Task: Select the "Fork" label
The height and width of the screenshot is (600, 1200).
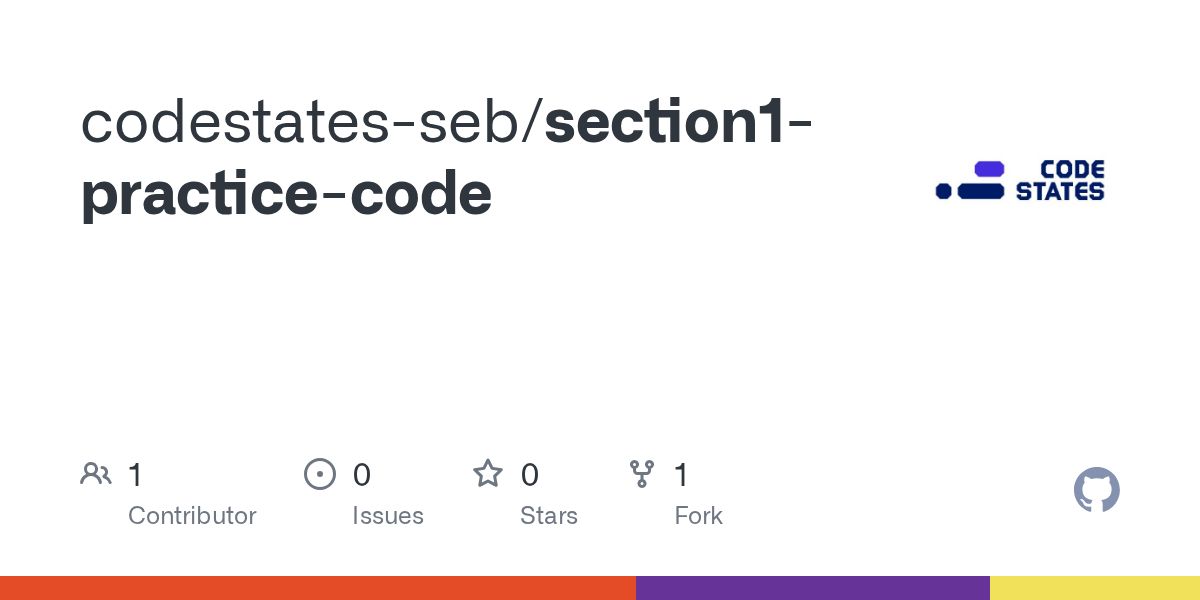Action: pyautogui.click(x=698, y=516)
